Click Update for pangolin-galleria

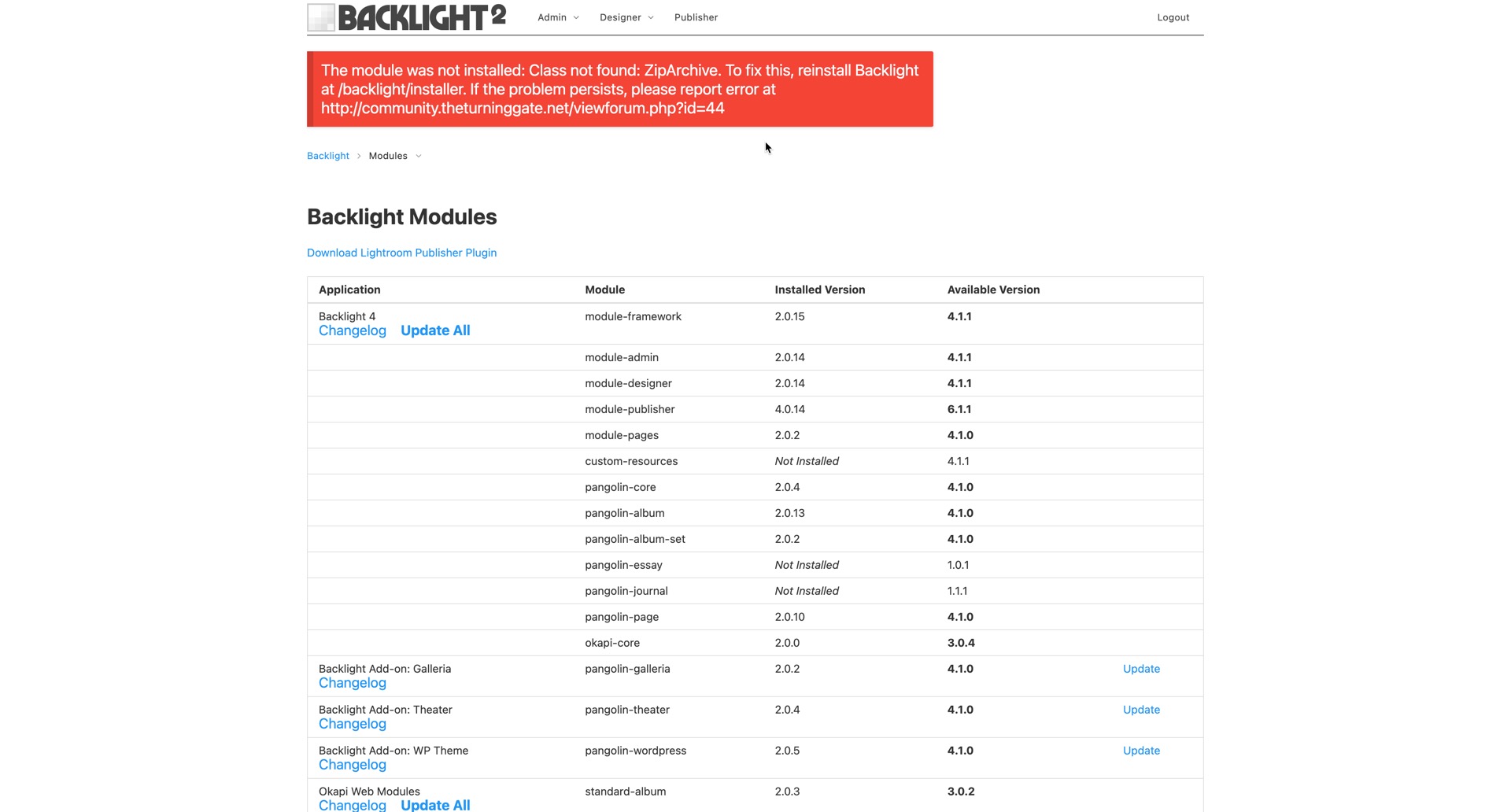click(x=1141, y=669)
